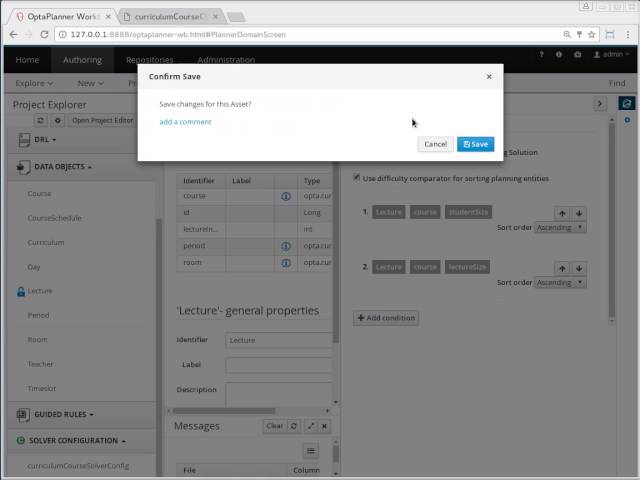Screen dimensions: 640x480
Task: Close the Messages panel with X icon
Action: (324, 426)
